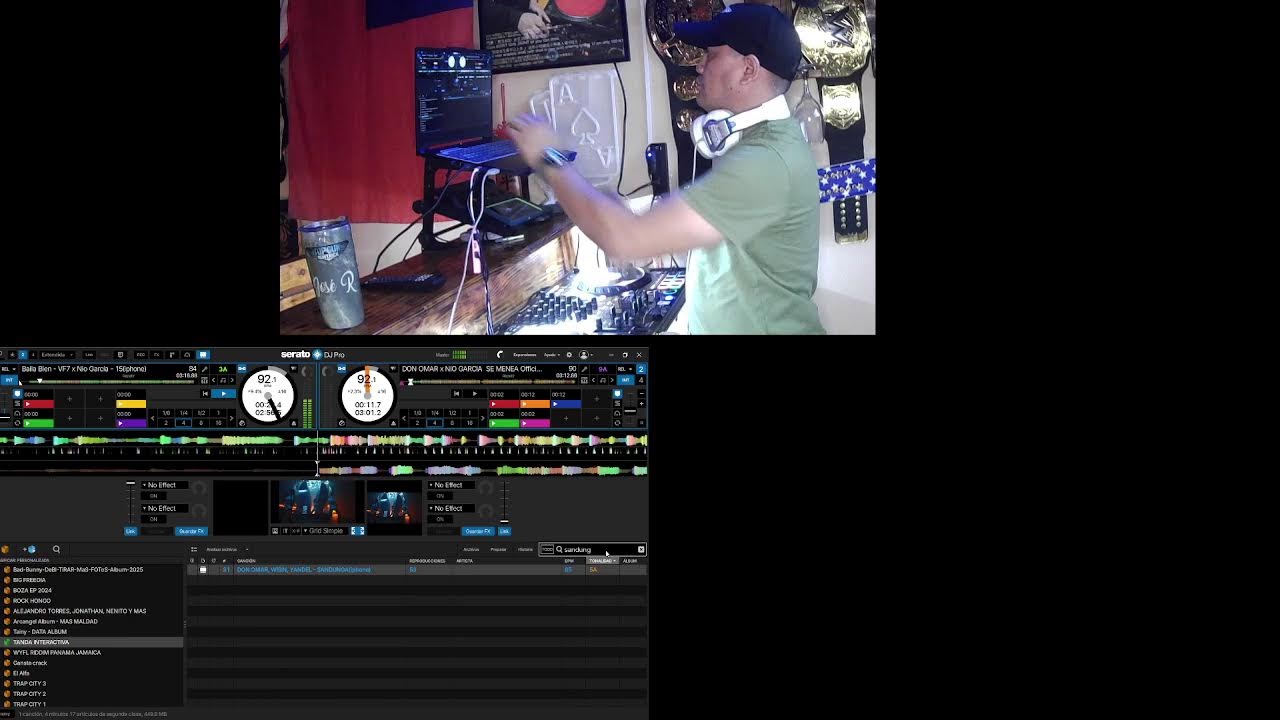Screen dimensions: 1280x720
Task: Click the key lock note icon on left deck
Action: click(x=223, y=380)
